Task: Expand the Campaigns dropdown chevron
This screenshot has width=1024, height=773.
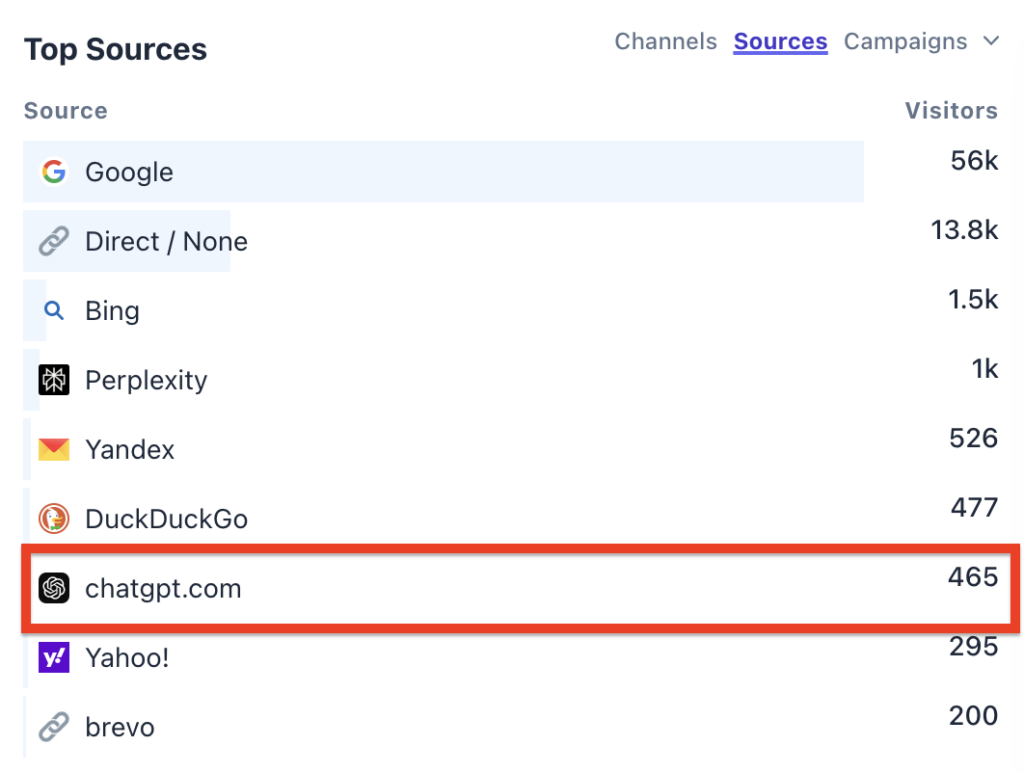Action: [991, 41]
